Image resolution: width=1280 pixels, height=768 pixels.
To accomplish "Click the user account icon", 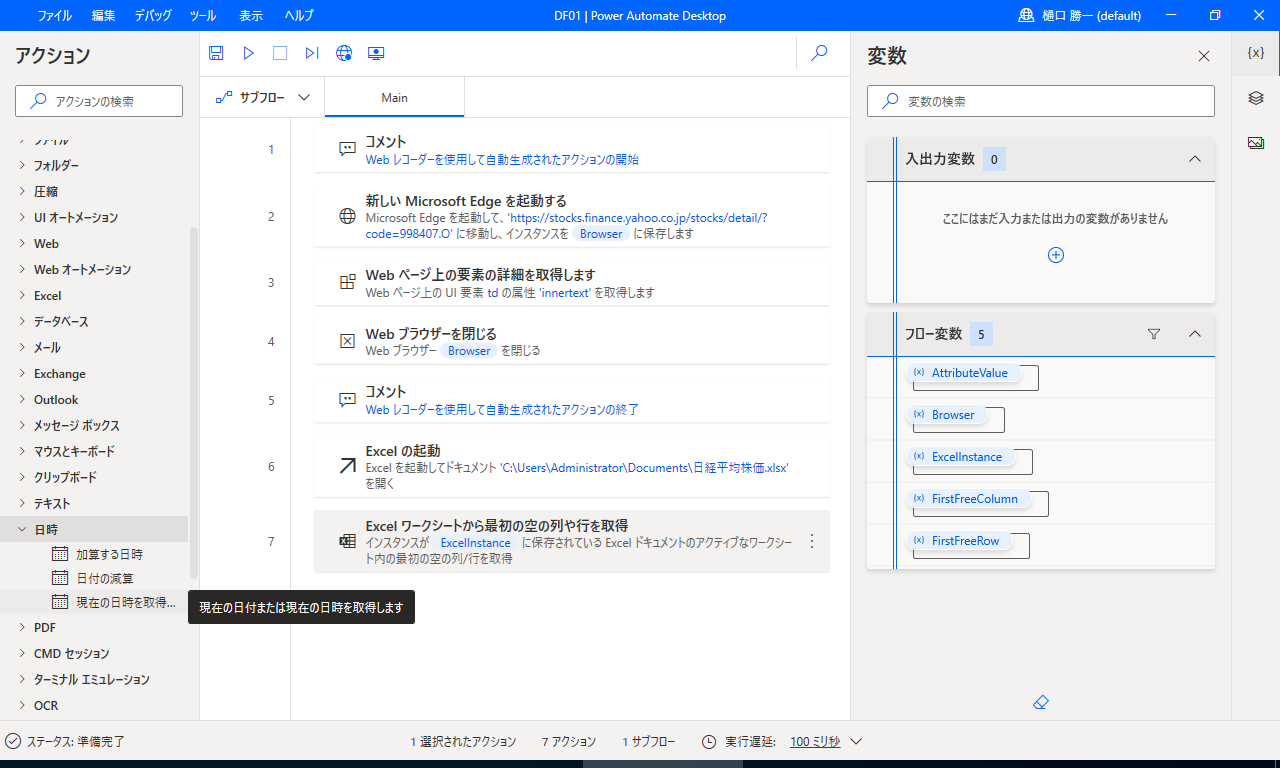I will click(1026, 15).
